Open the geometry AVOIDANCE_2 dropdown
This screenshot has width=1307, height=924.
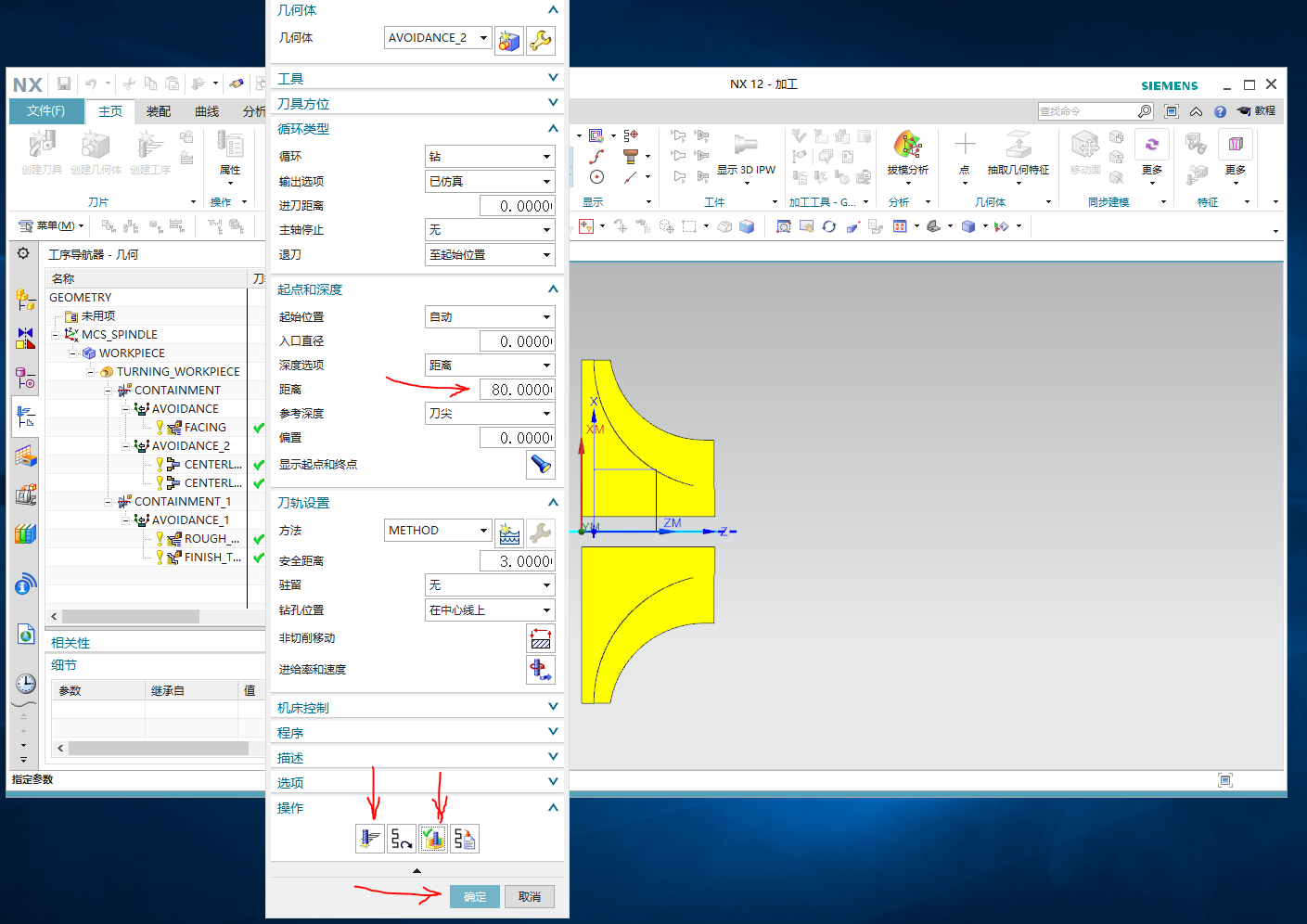(x=438, y=38)
